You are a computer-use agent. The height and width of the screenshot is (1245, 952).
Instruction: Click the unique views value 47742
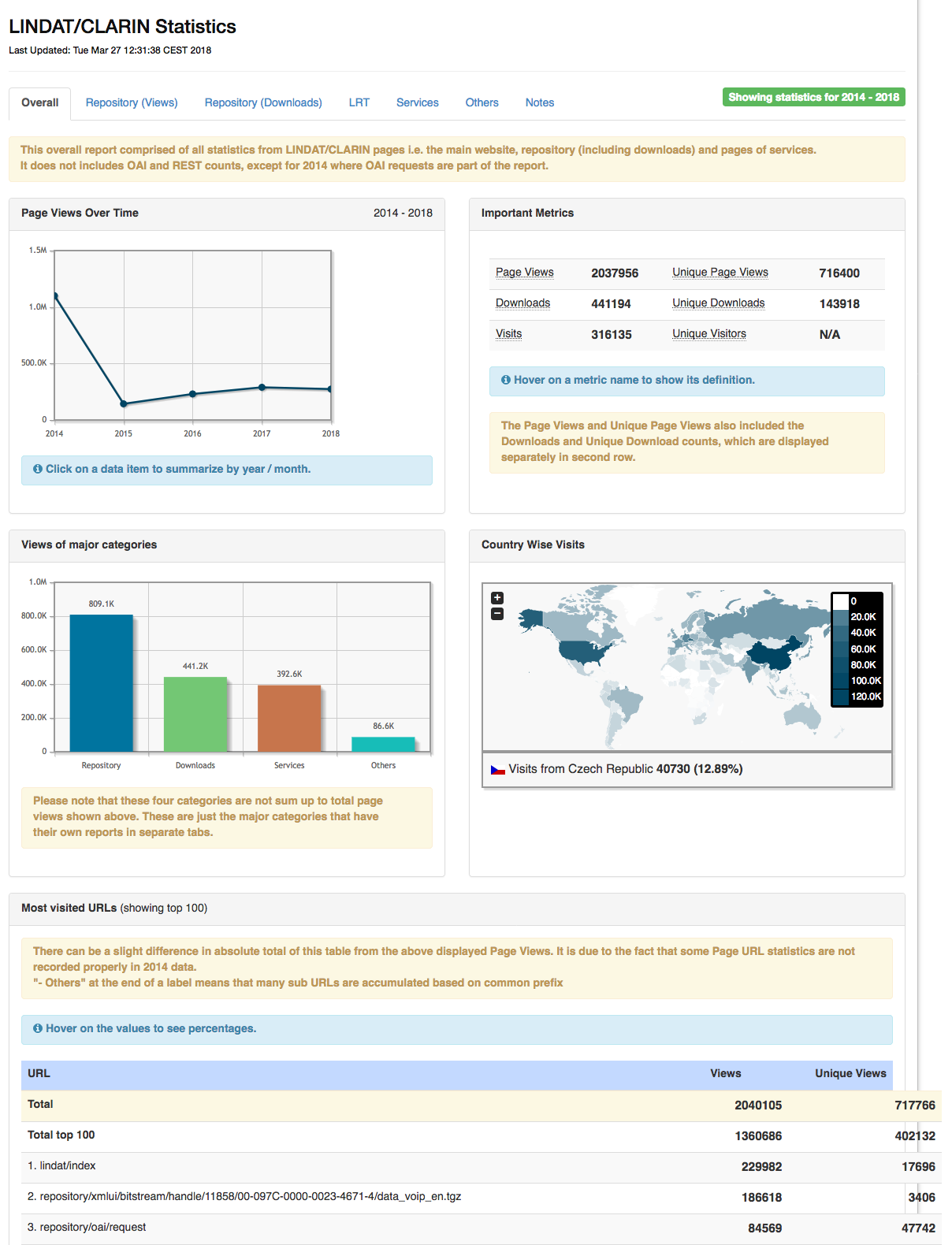click(918, 1228)
